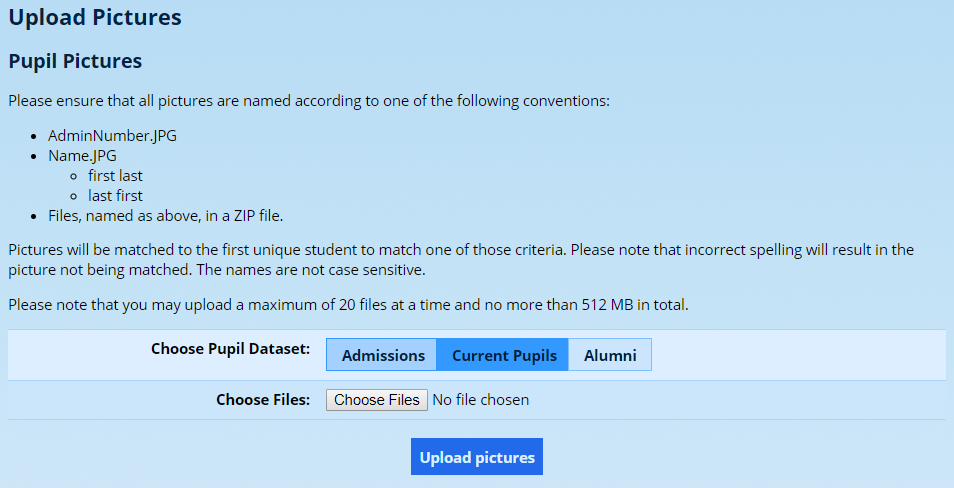Click the Pupil Pictures subheading

coord(75,61)
